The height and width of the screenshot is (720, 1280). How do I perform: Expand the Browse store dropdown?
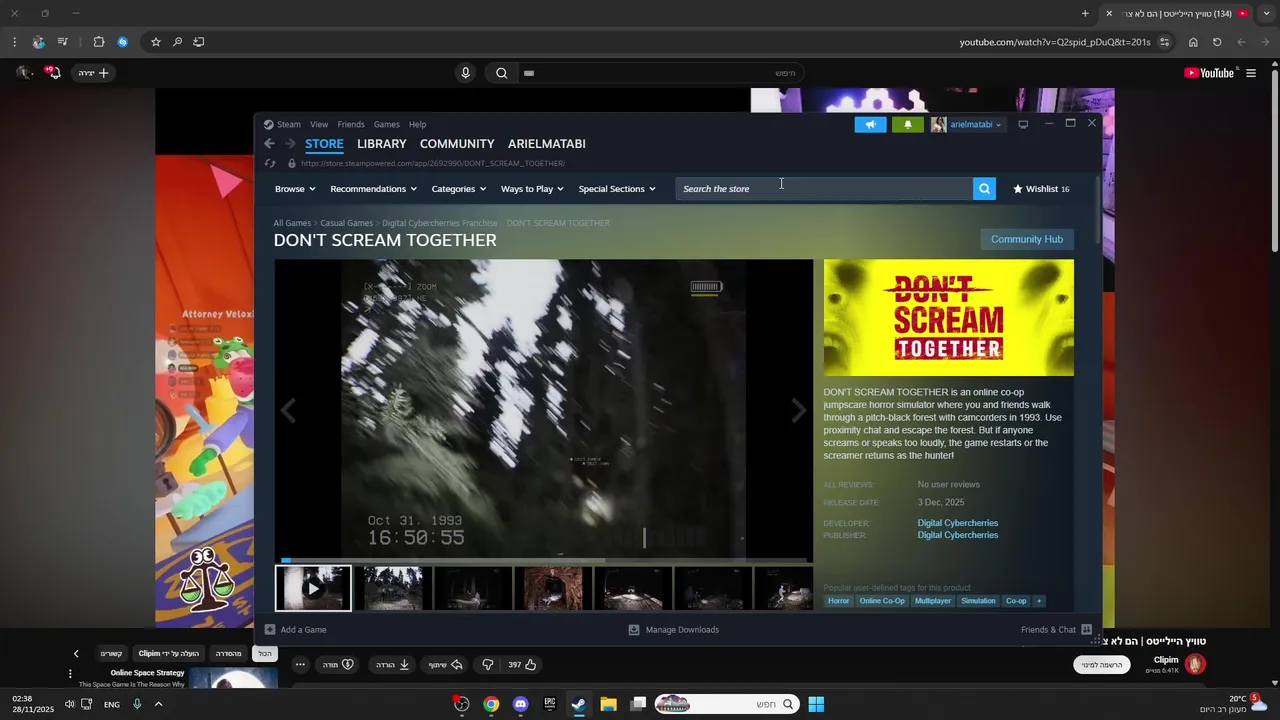point(295,189)
